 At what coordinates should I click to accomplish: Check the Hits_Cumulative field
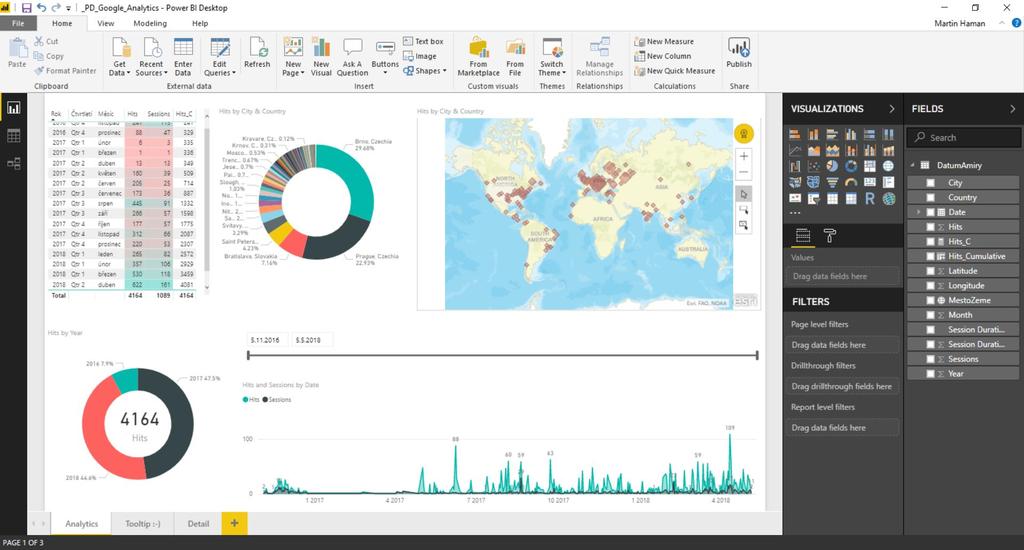click(x=931, y=256)
